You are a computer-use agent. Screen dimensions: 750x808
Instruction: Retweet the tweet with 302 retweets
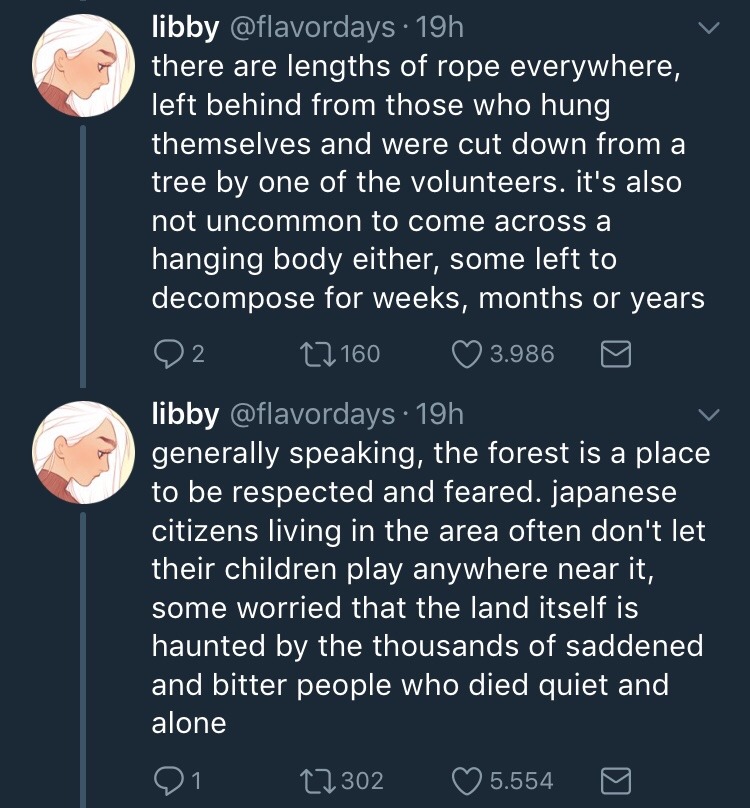click(318, 780)
